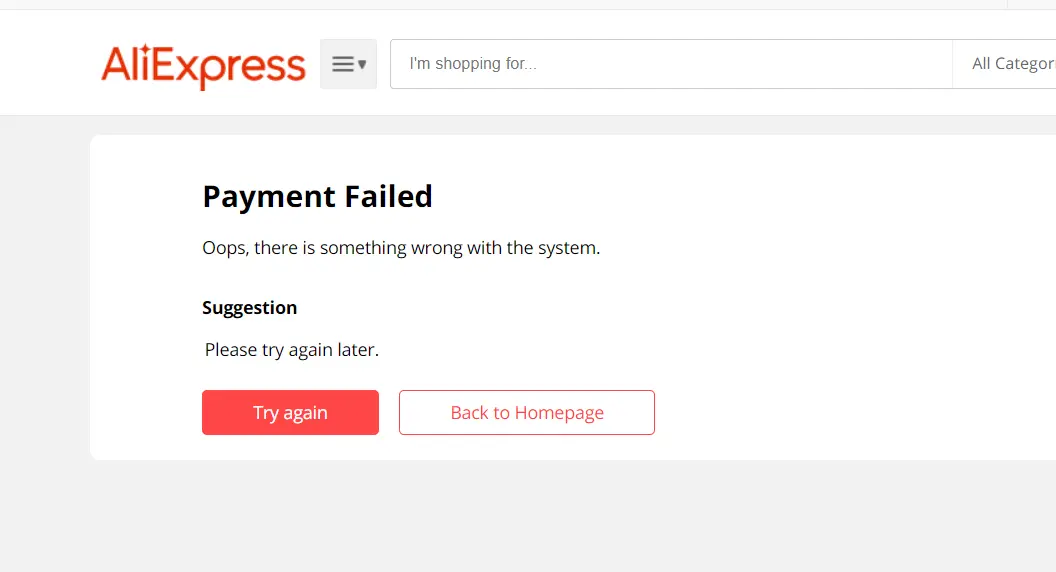
Task: Expand the small arrow beside hamburger icon
Action: click(x=362, y=65)
